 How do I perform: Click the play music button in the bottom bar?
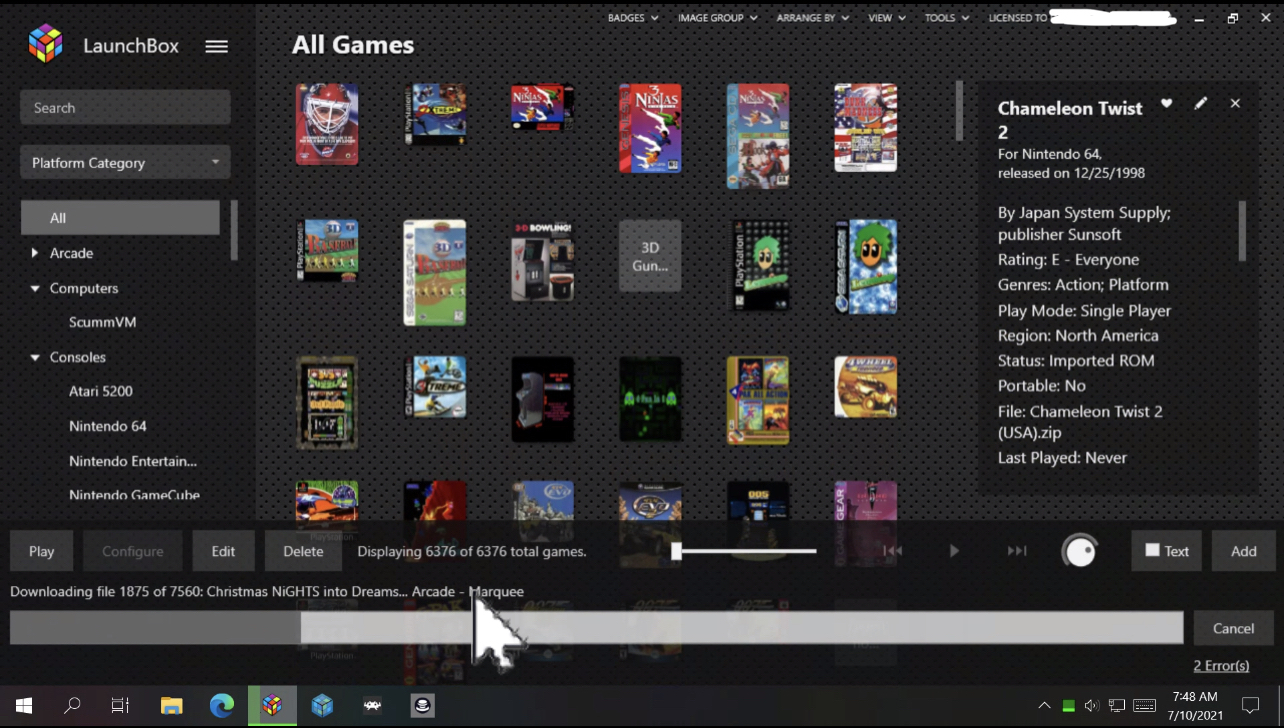954,551
